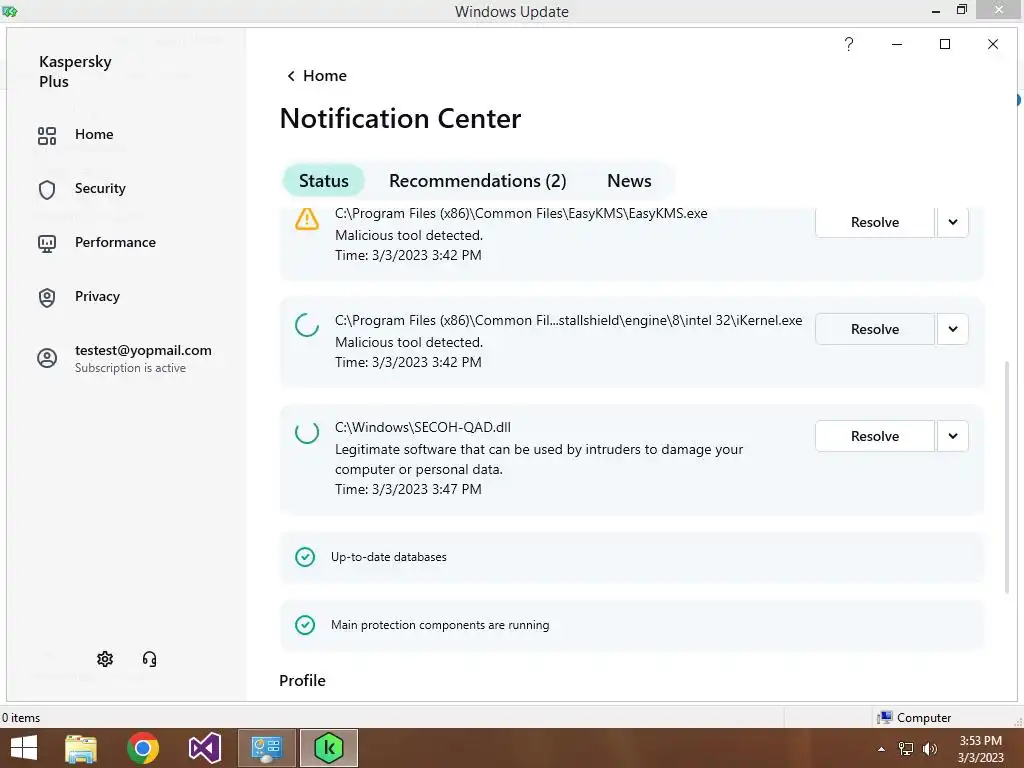Click Kaspersky icon in the taskbar
1024x768 pixels.
(328, 748)
